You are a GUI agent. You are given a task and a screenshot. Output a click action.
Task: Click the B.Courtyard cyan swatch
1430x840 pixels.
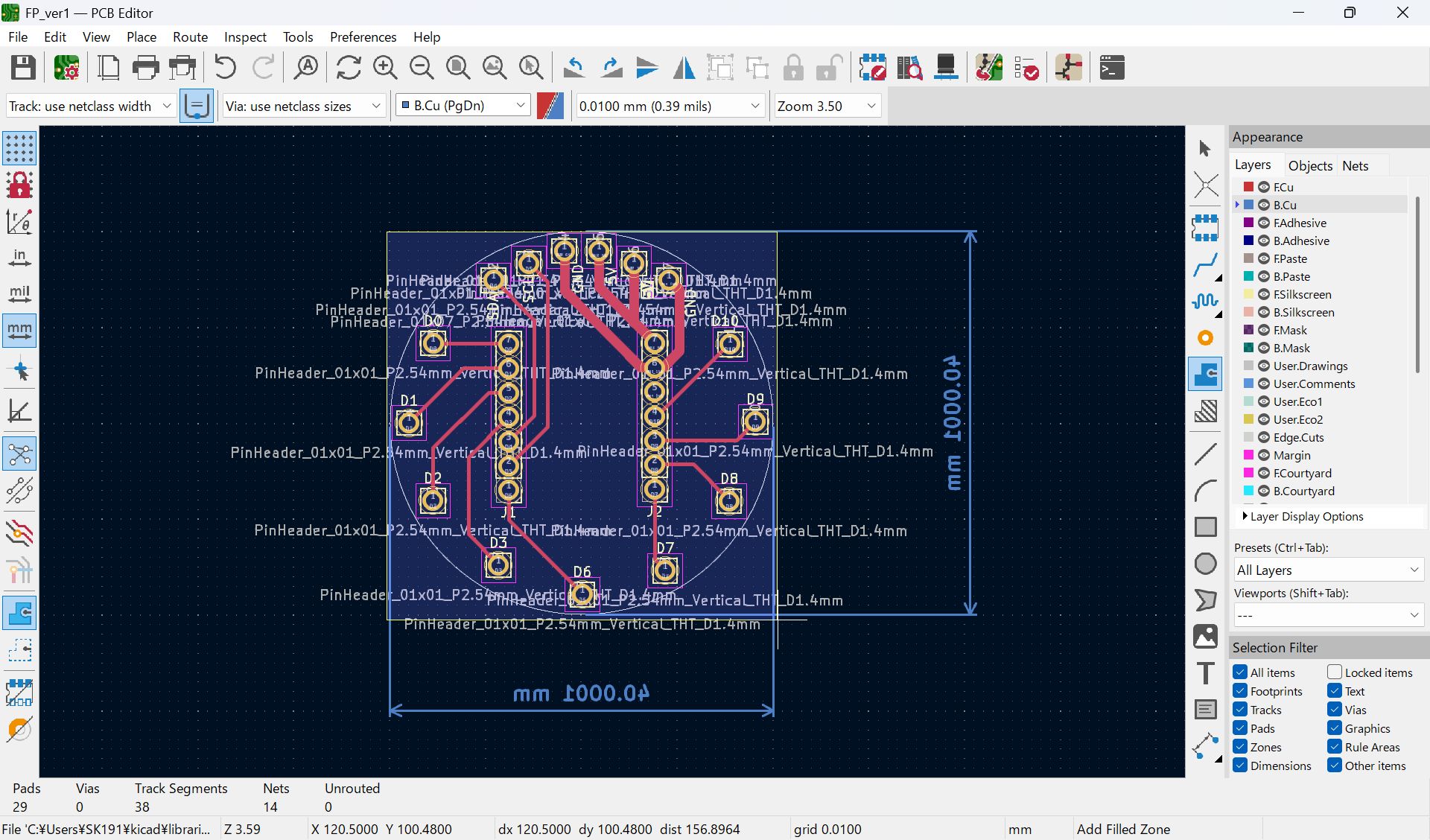click(1248, 491)
